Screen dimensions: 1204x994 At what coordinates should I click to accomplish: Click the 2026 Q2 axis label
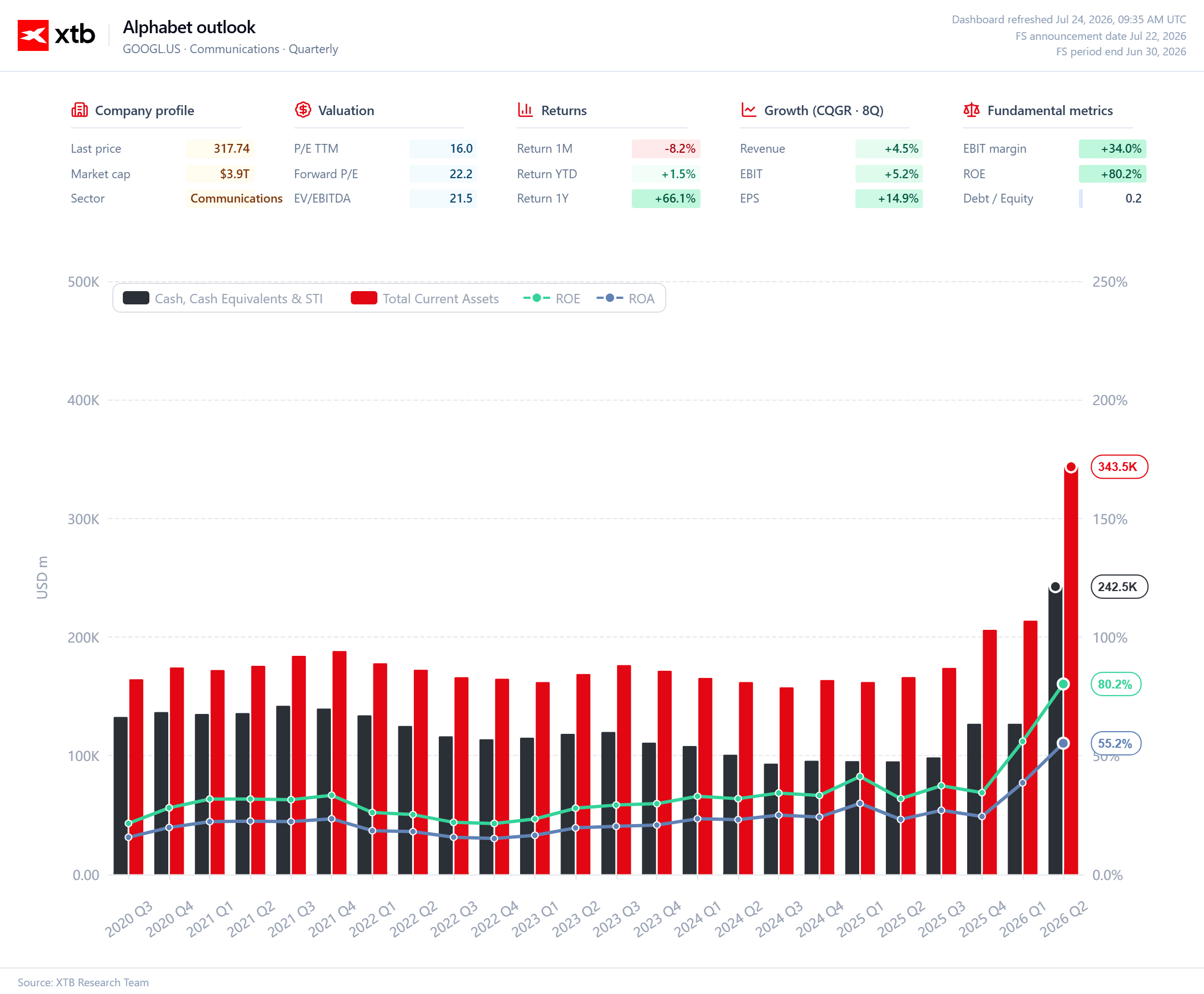1065,919
